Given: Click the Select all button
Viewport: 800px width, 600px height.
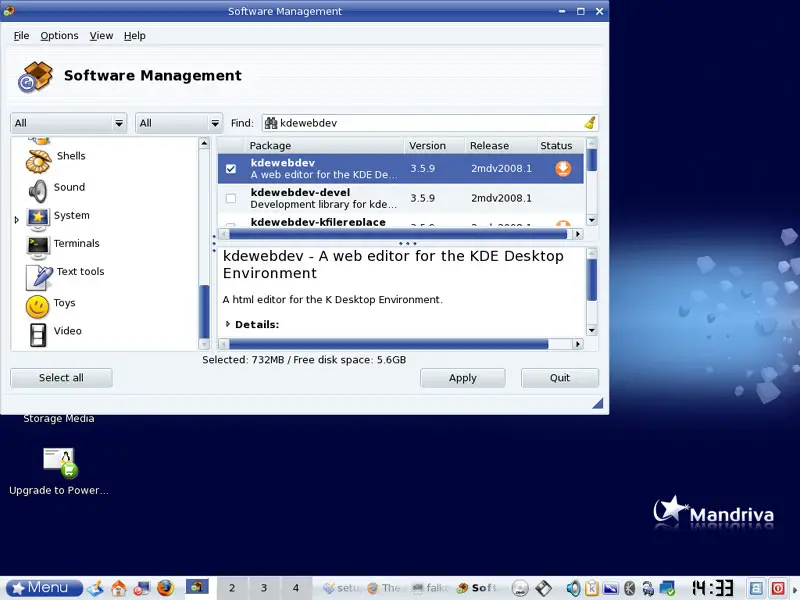Looking at the screenshot, I should [61, 378].
